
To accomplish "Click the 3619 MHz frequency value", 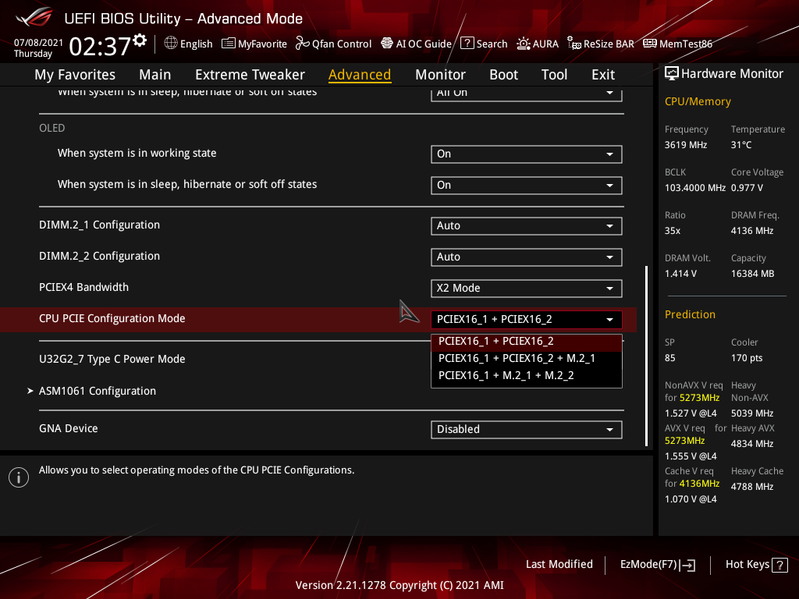I will tap(686, 145).
